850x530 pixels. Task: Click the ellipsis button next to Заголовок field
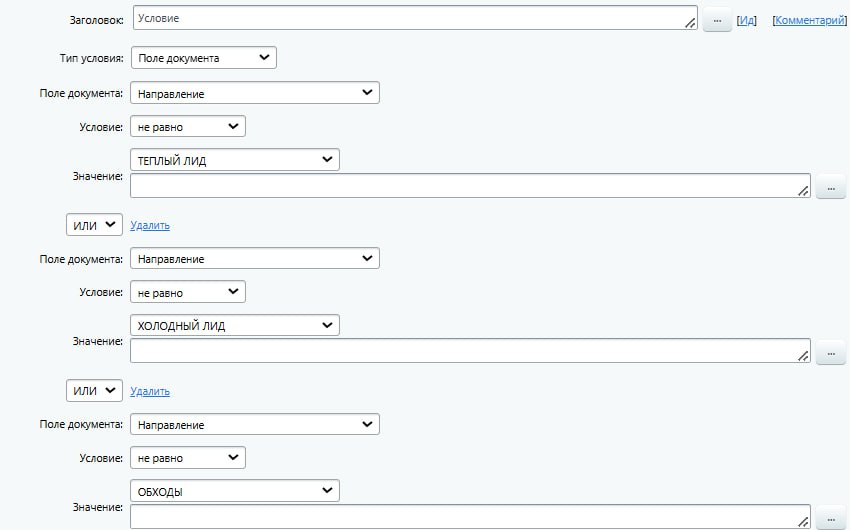(717, 19)
